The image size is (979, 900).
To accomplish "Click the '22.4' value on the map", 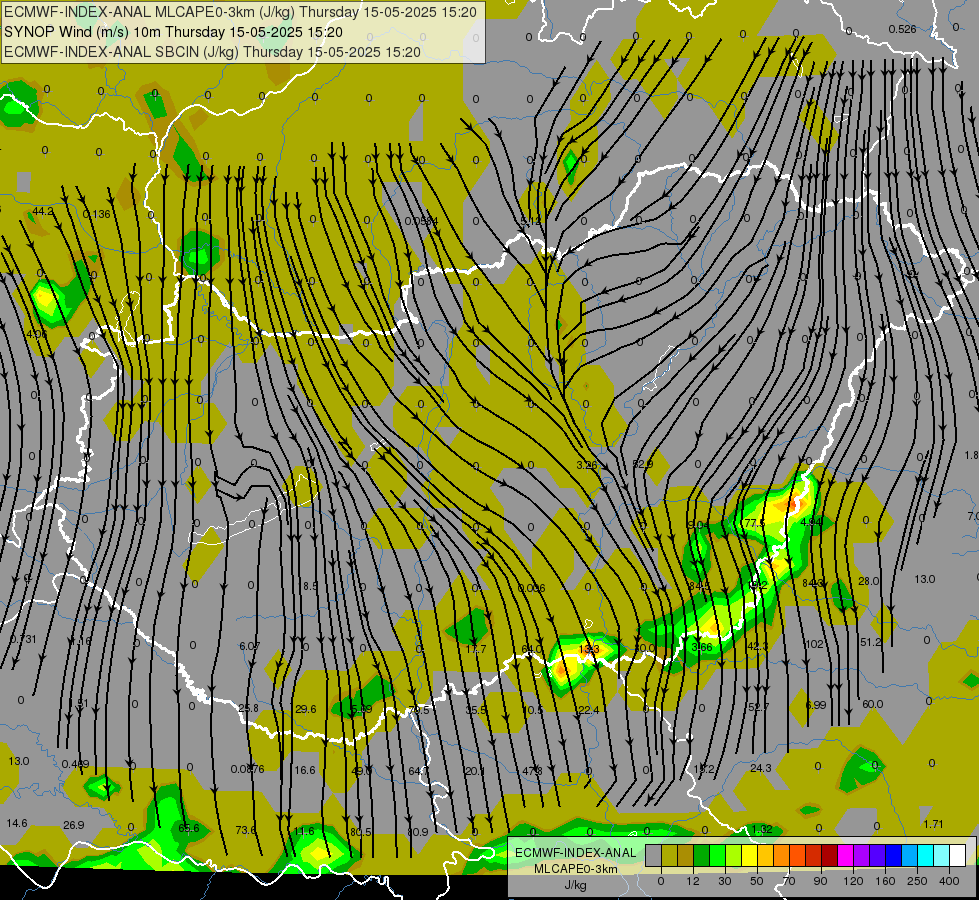I will (588, 710).
